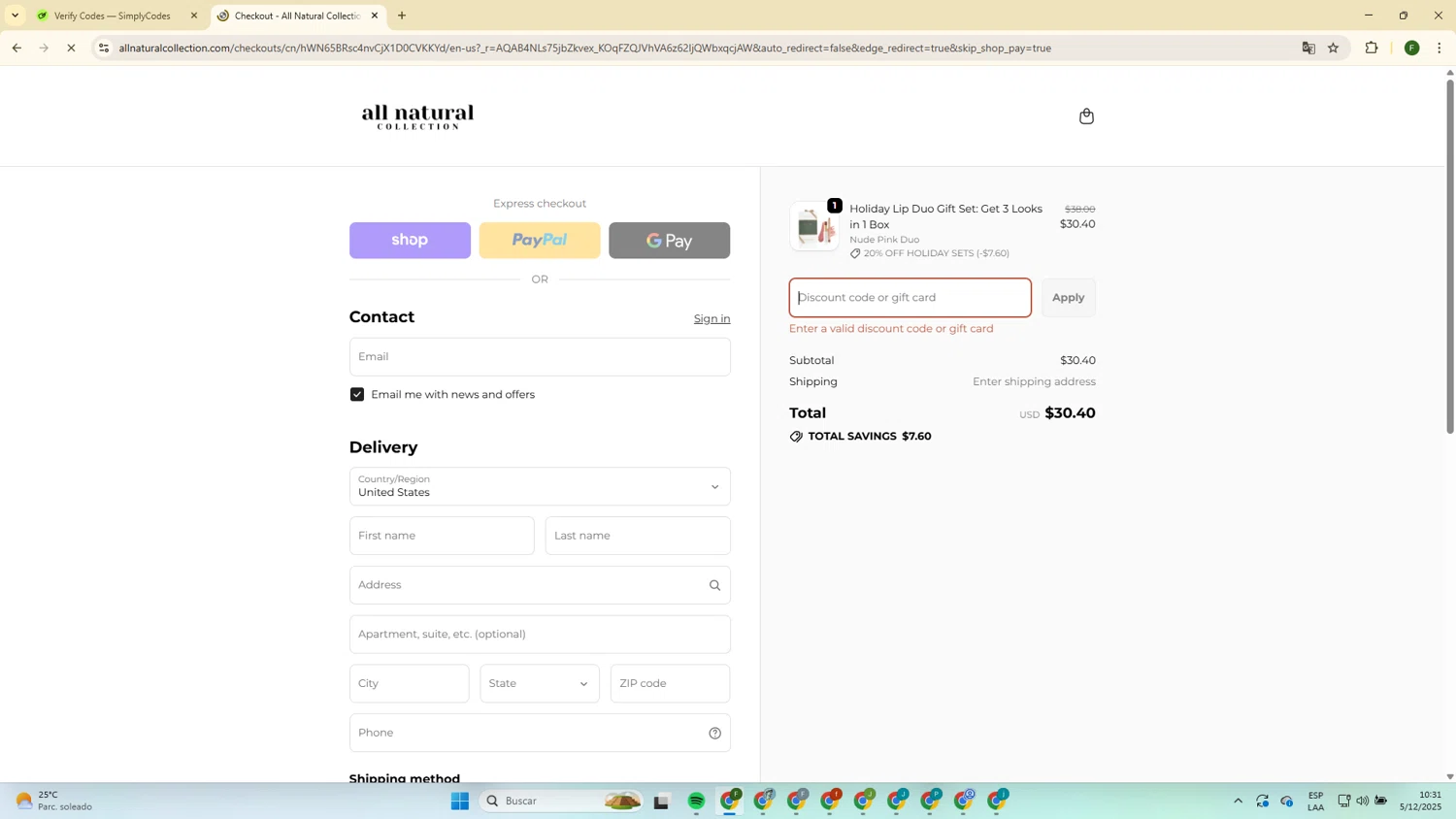Open the Chrome three-dot menu

coord(1439,48)
